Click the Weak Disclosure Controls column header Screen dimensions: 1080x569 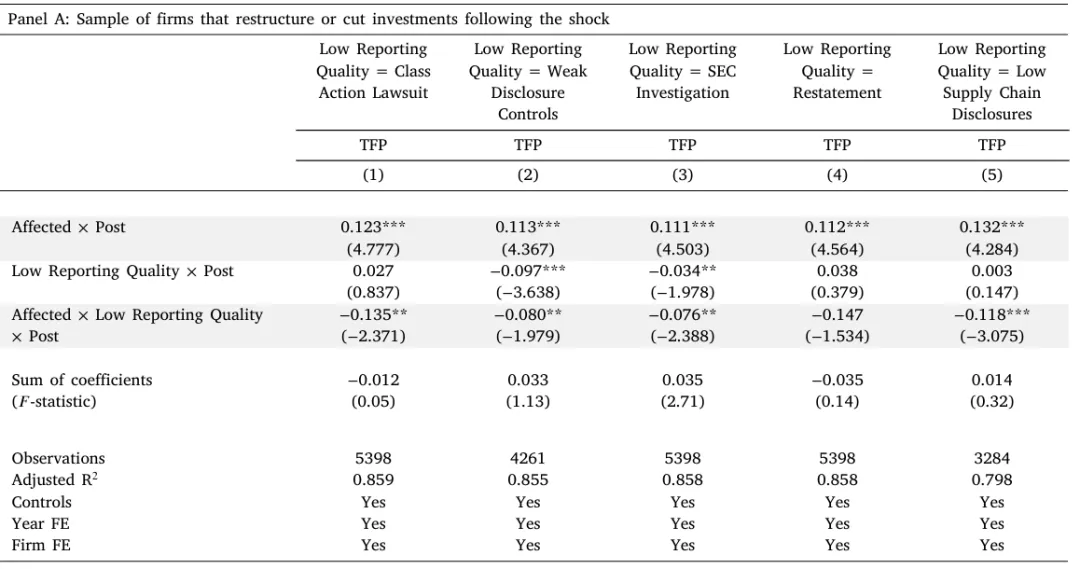[x=528, y=81]
